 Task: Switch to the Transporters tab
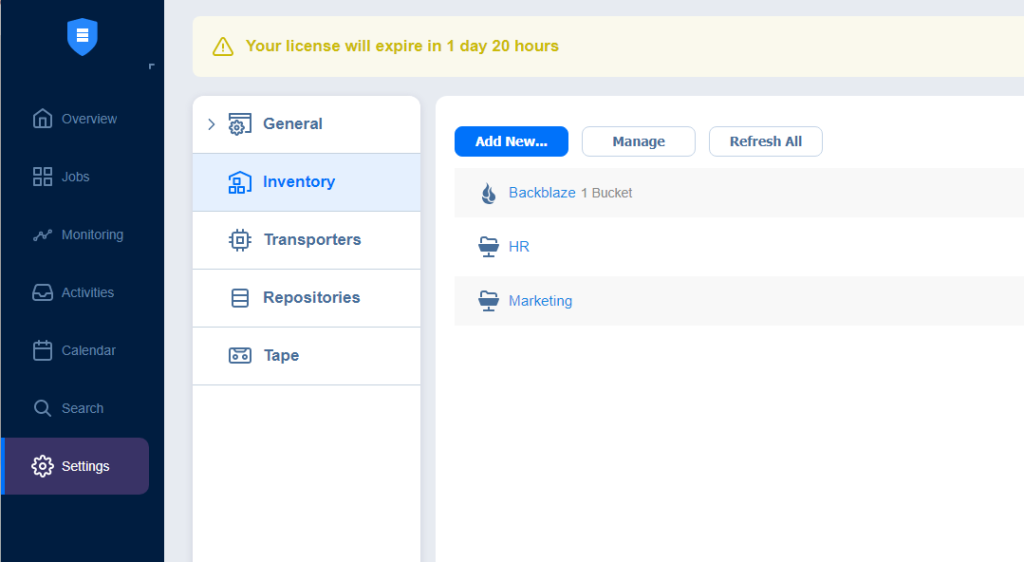click(x=306, y=240)
